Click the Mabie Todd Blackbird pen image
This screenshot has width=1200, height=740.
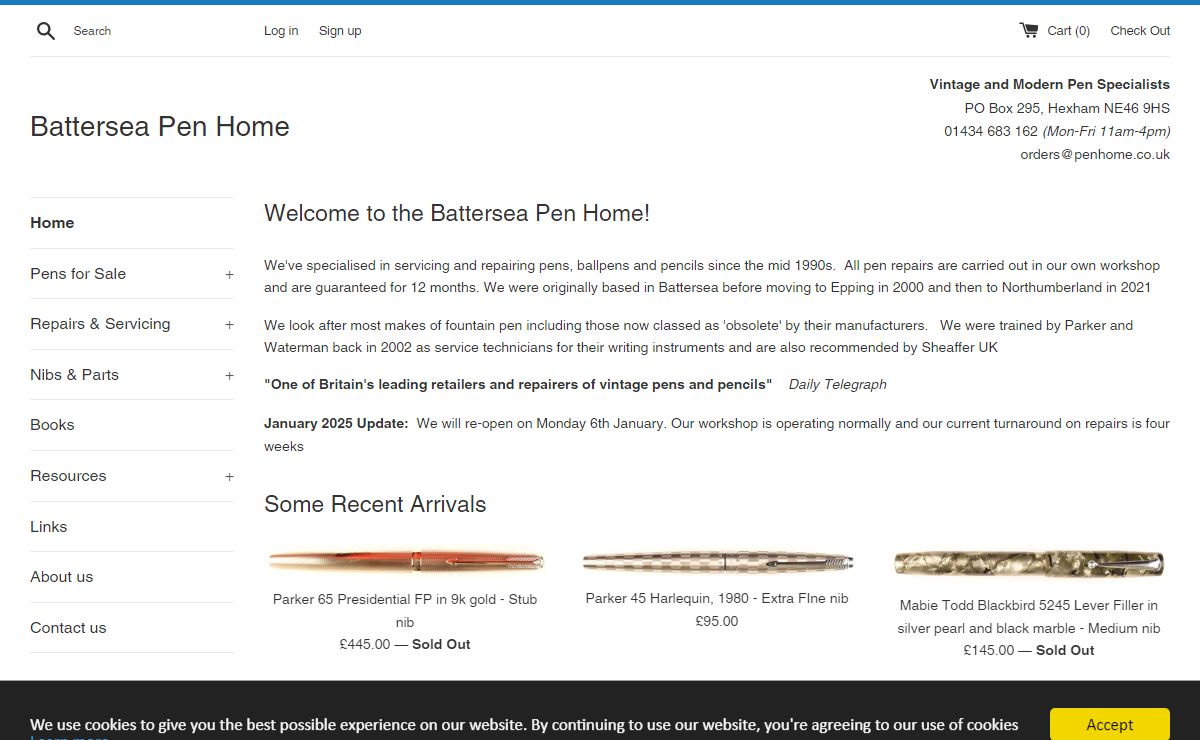(1028, 563)
